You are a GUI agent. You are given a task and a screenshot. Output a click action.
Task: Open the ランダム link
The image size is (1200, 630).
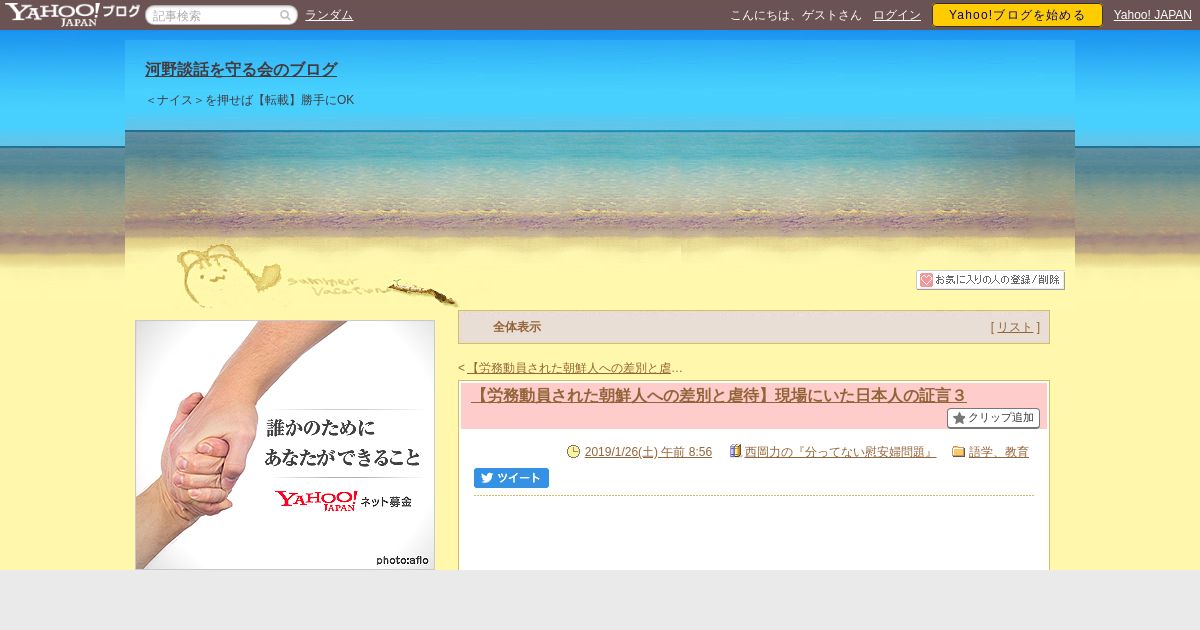329,15
